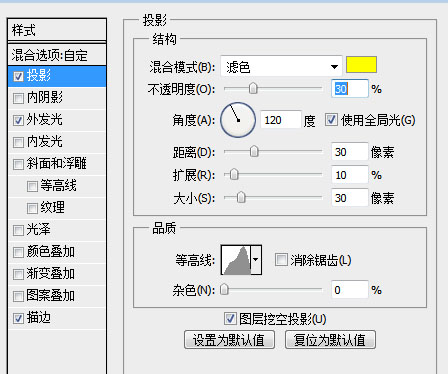Select the 投影 style entry label

39,76
